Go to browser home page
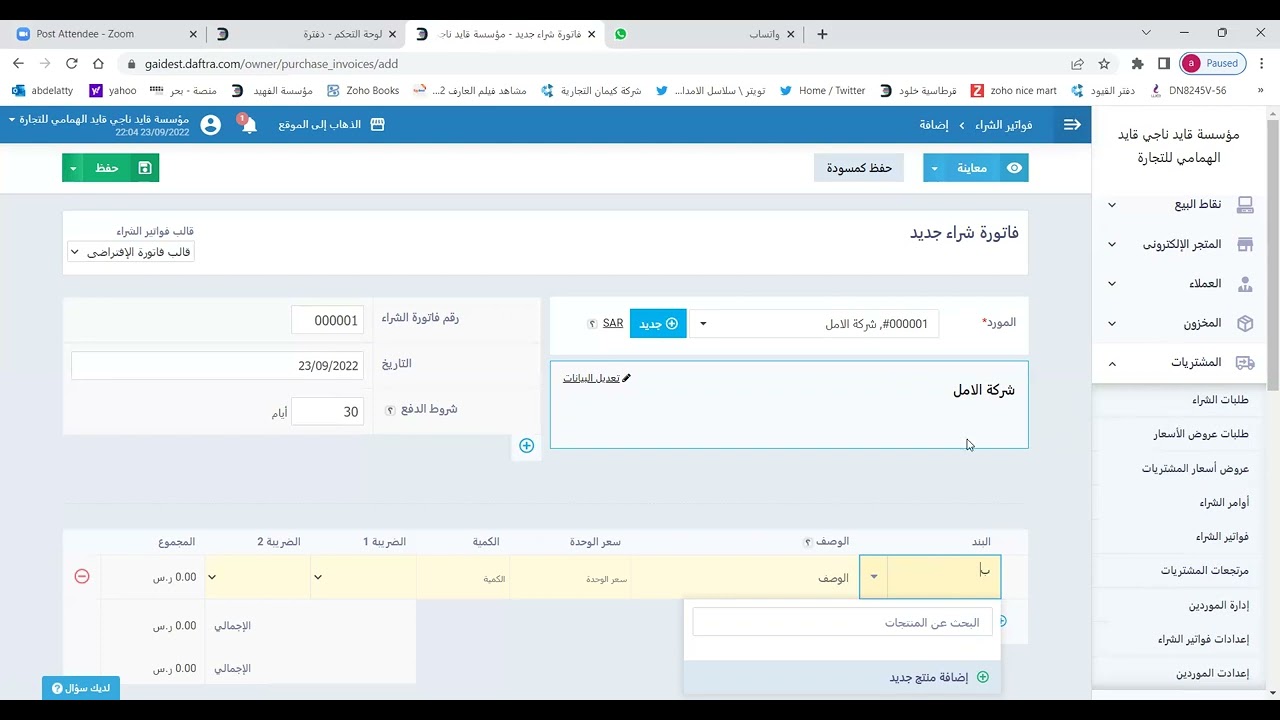 [x=98, y=63]
